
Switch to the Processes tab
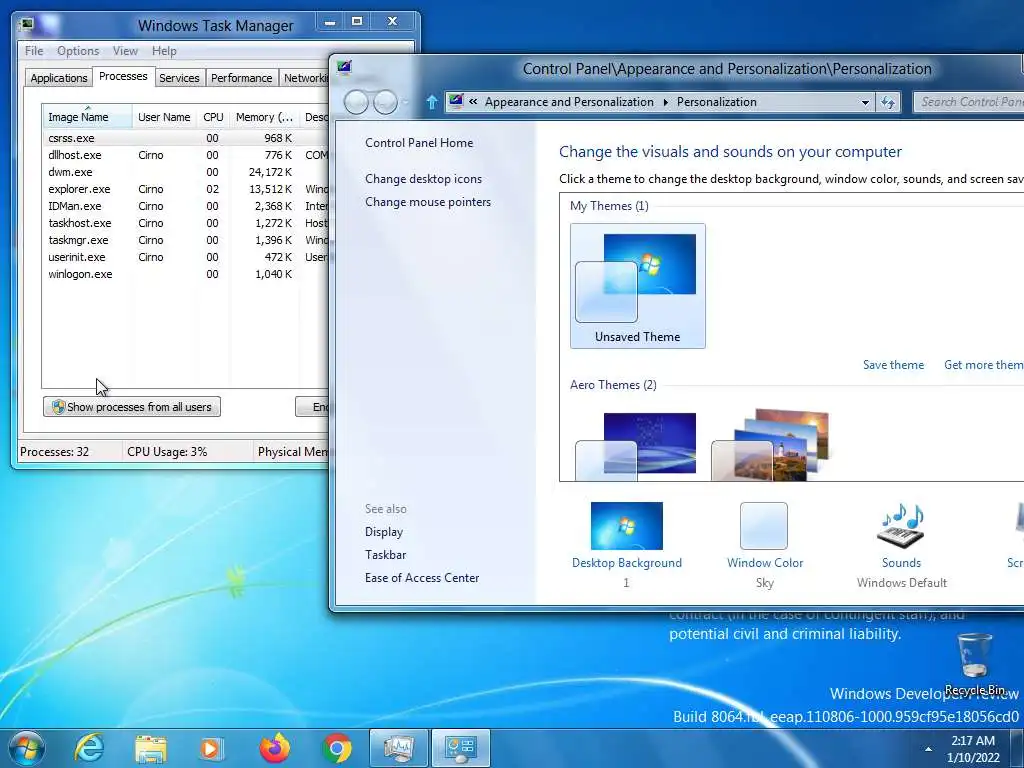click(123, 76)
